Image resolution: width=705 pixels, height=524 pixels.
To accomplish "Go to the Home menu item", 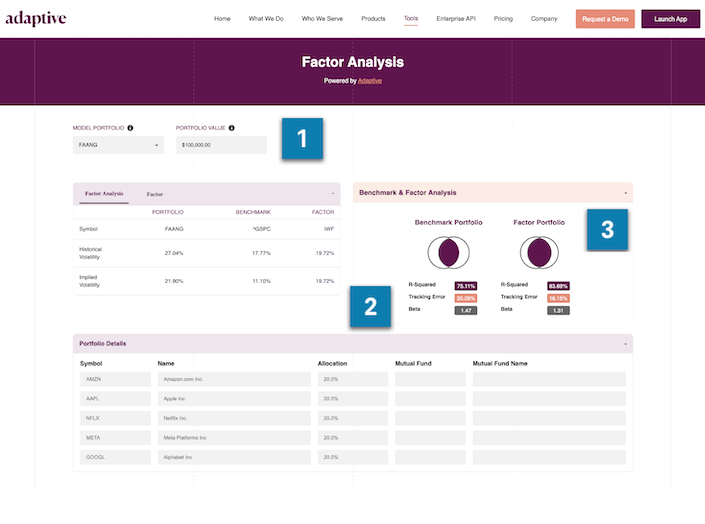I will [x=222, y=18].
